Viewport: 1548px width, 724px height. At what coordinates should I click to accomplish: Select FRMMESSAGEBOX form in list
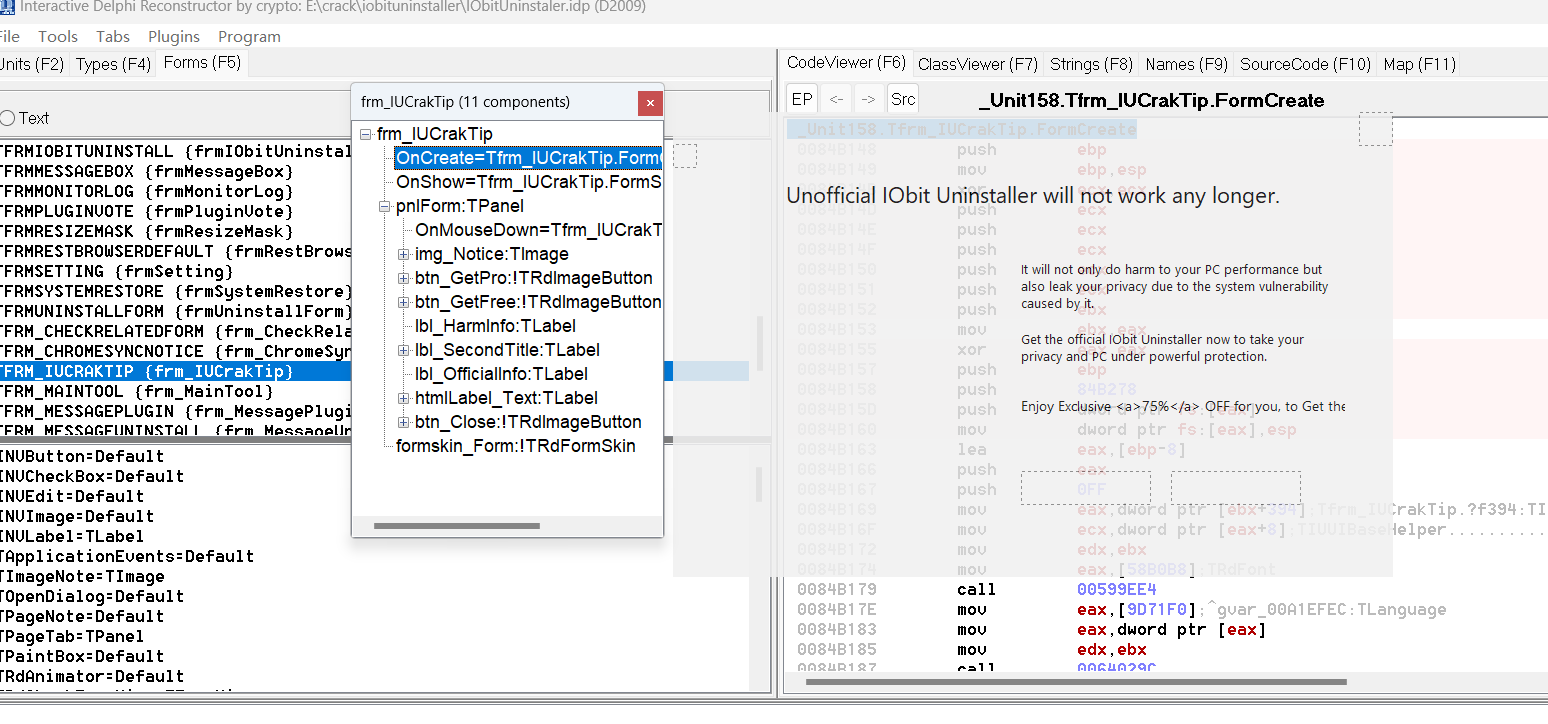(176, 171)
